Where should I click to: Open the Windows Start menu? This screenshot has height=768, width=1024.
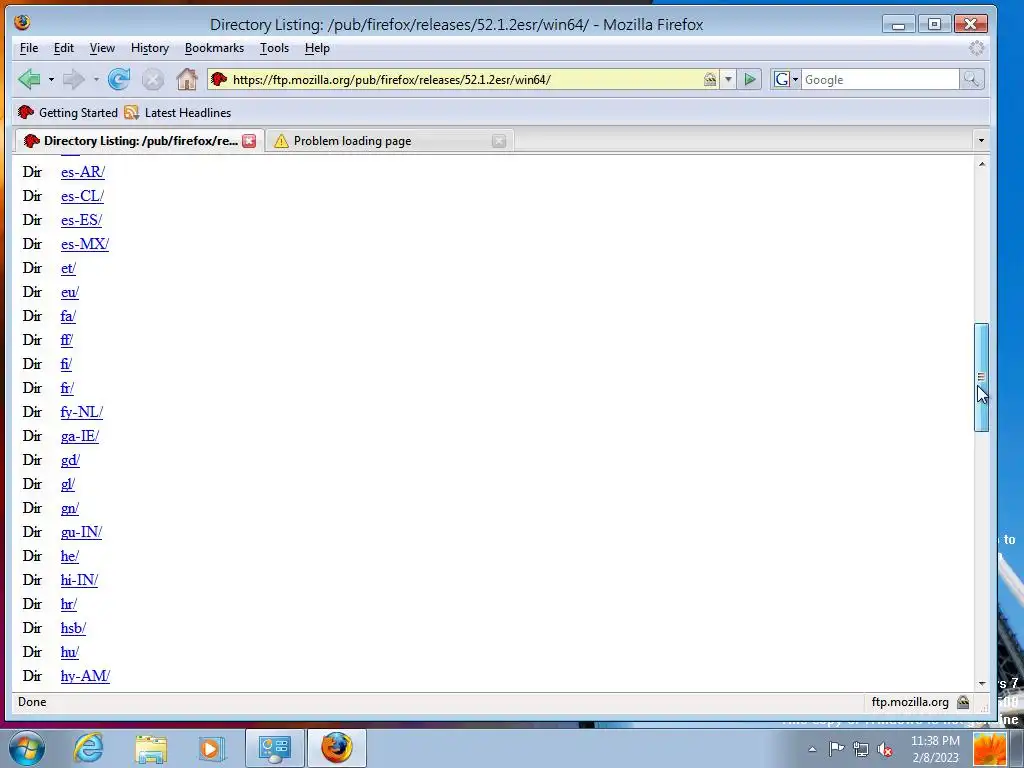[x=27, y=748]
